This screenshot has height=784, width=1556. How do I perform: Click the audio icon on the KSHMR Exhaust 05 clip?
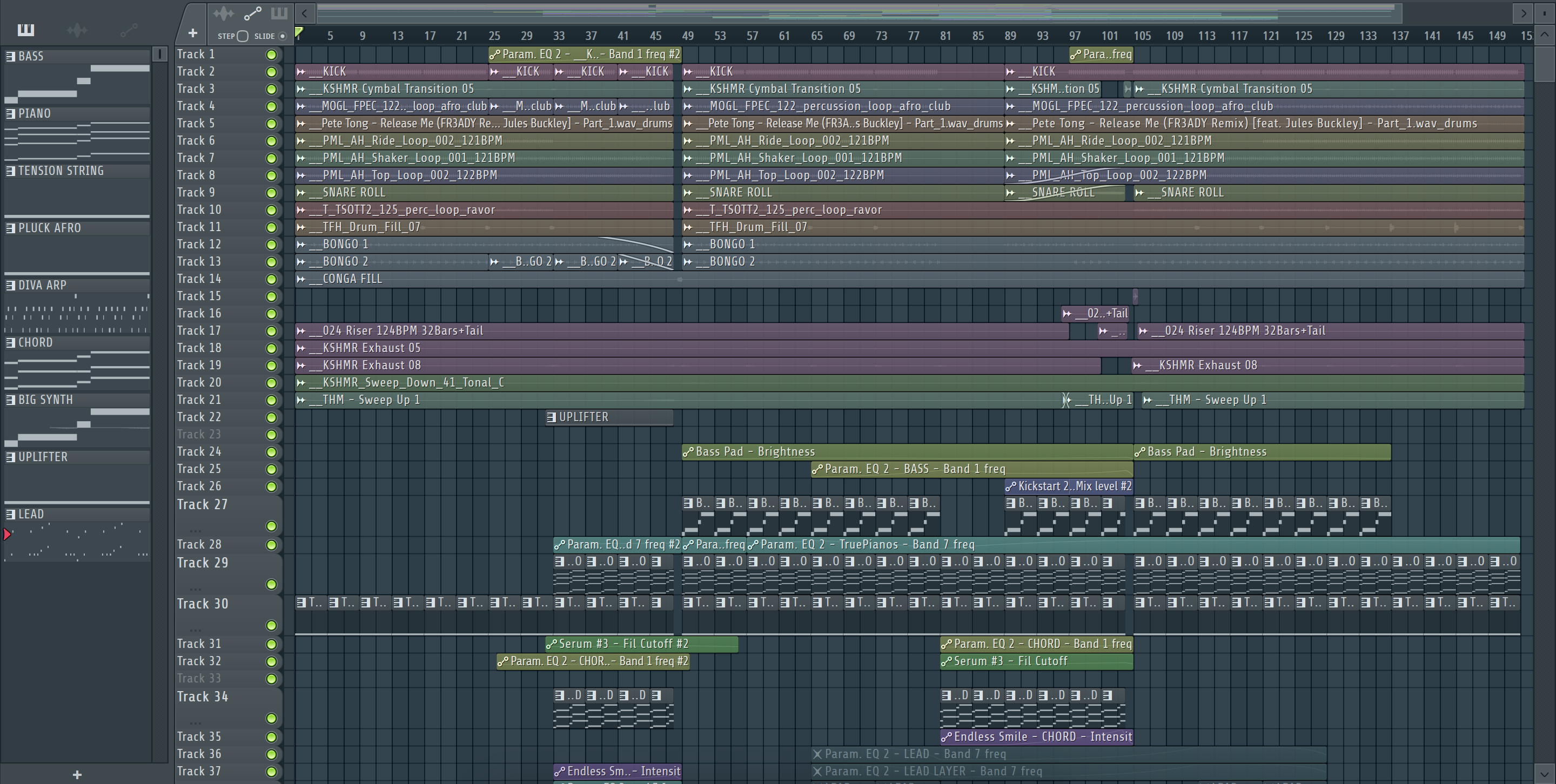pos(301,348)
